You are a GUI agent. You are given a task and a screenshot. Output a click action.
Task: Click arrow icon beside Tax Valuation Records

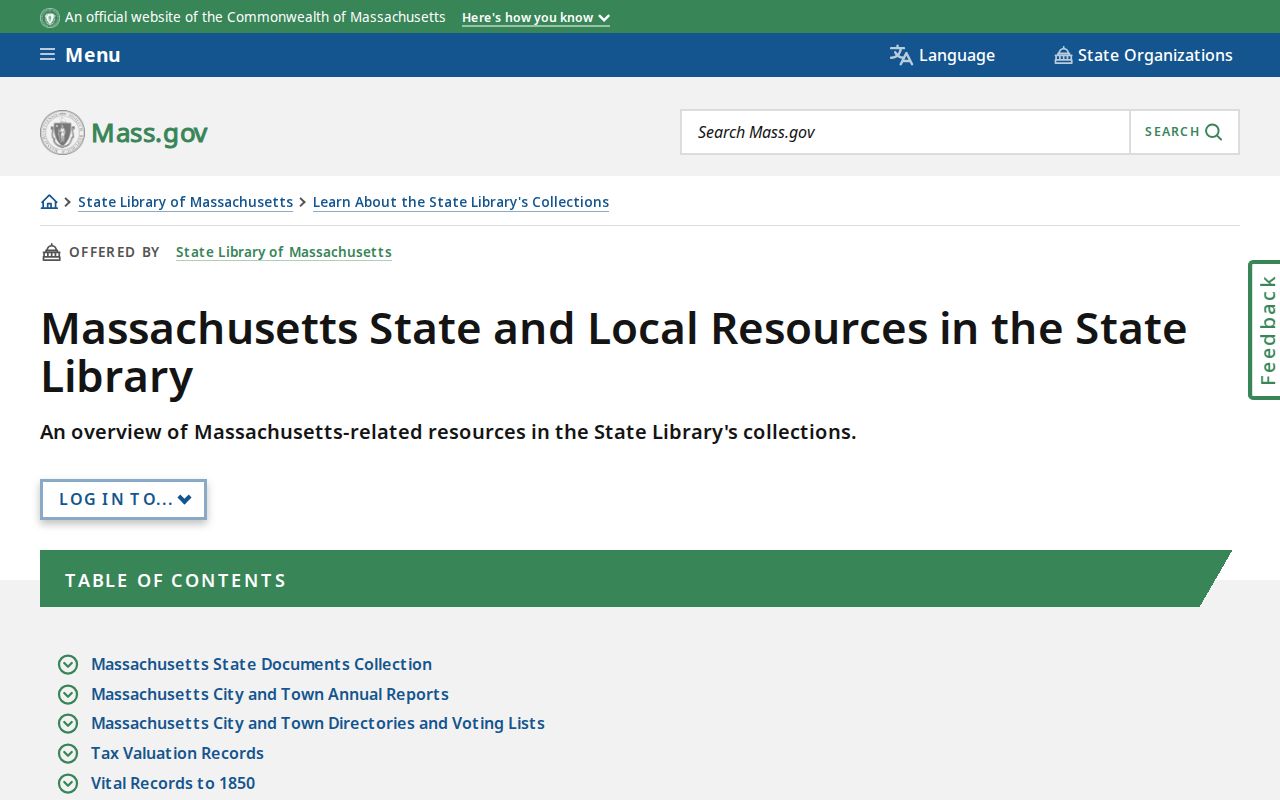click(x=68, y=753)
